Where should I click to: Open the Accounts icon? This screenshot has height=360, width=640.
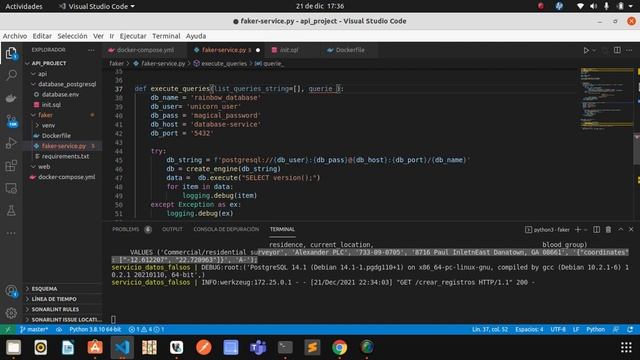click(11, 291)
